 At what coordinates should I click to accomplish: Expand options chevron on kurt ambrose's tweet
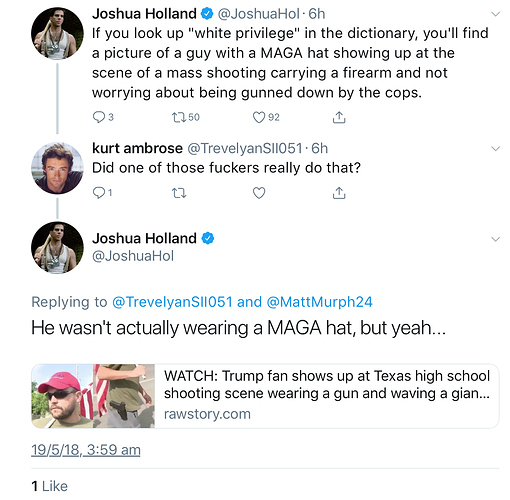coord(496,149)
